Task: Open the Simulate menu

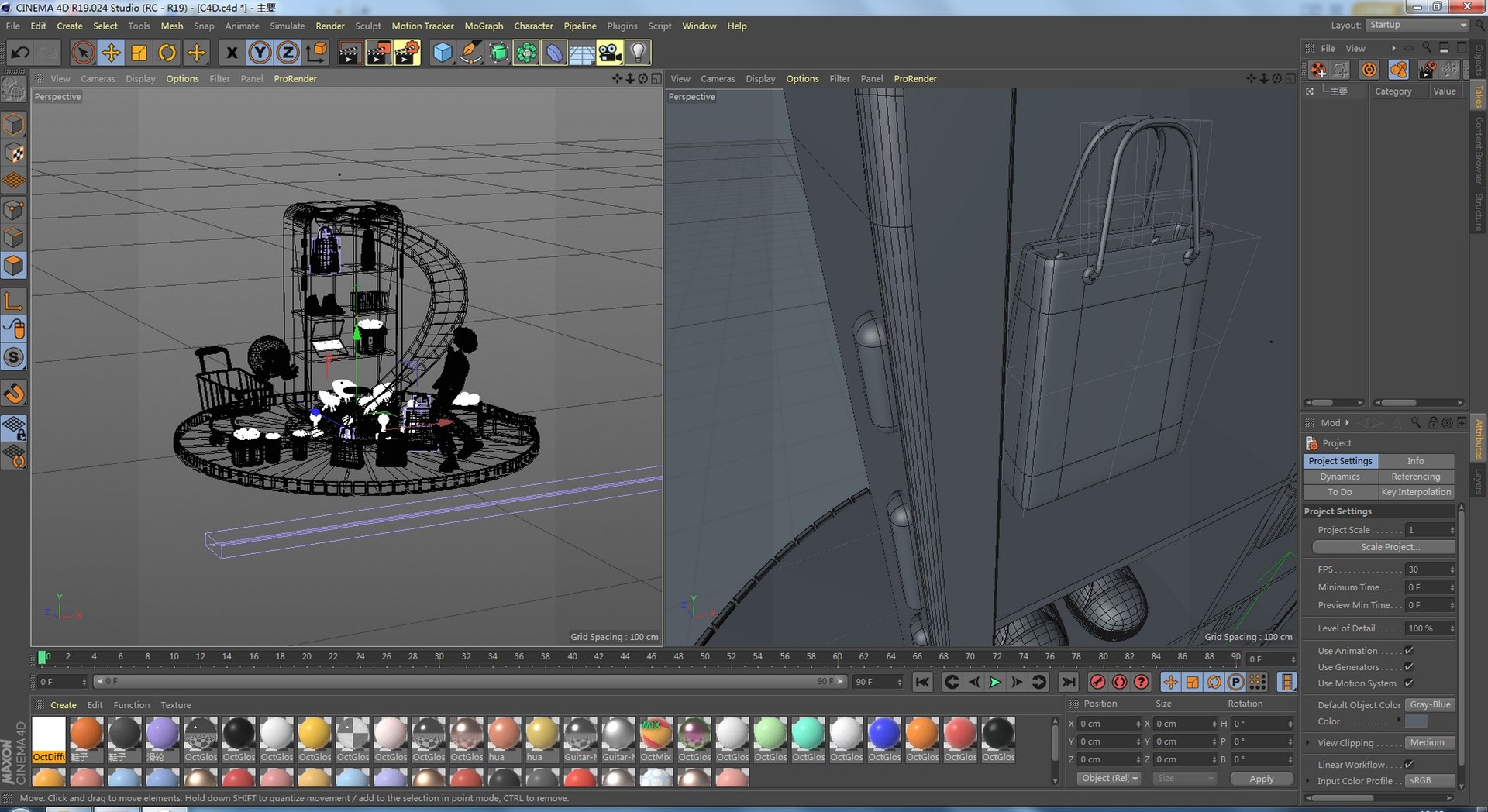Action: point(287,26)
